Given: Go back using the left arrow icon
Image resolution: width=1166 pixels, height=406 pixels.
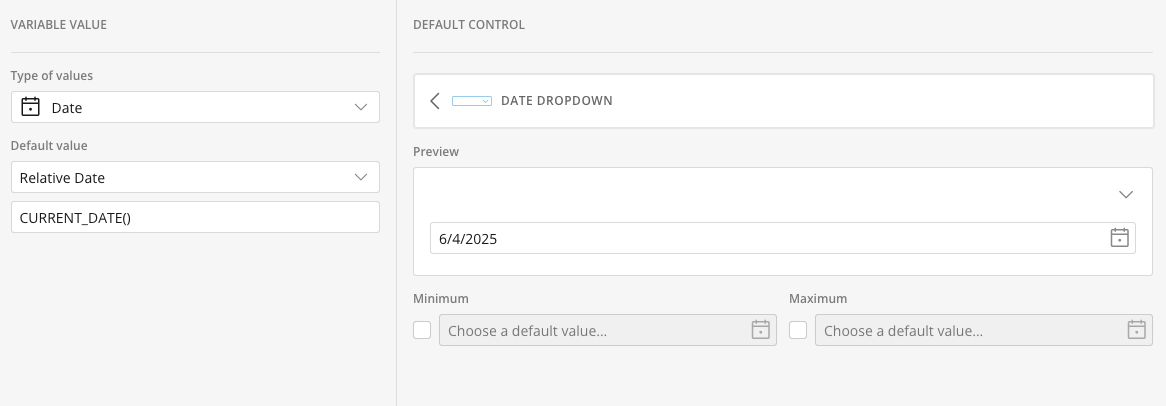Looking at the screenshot, I should [x=435, y=100].
